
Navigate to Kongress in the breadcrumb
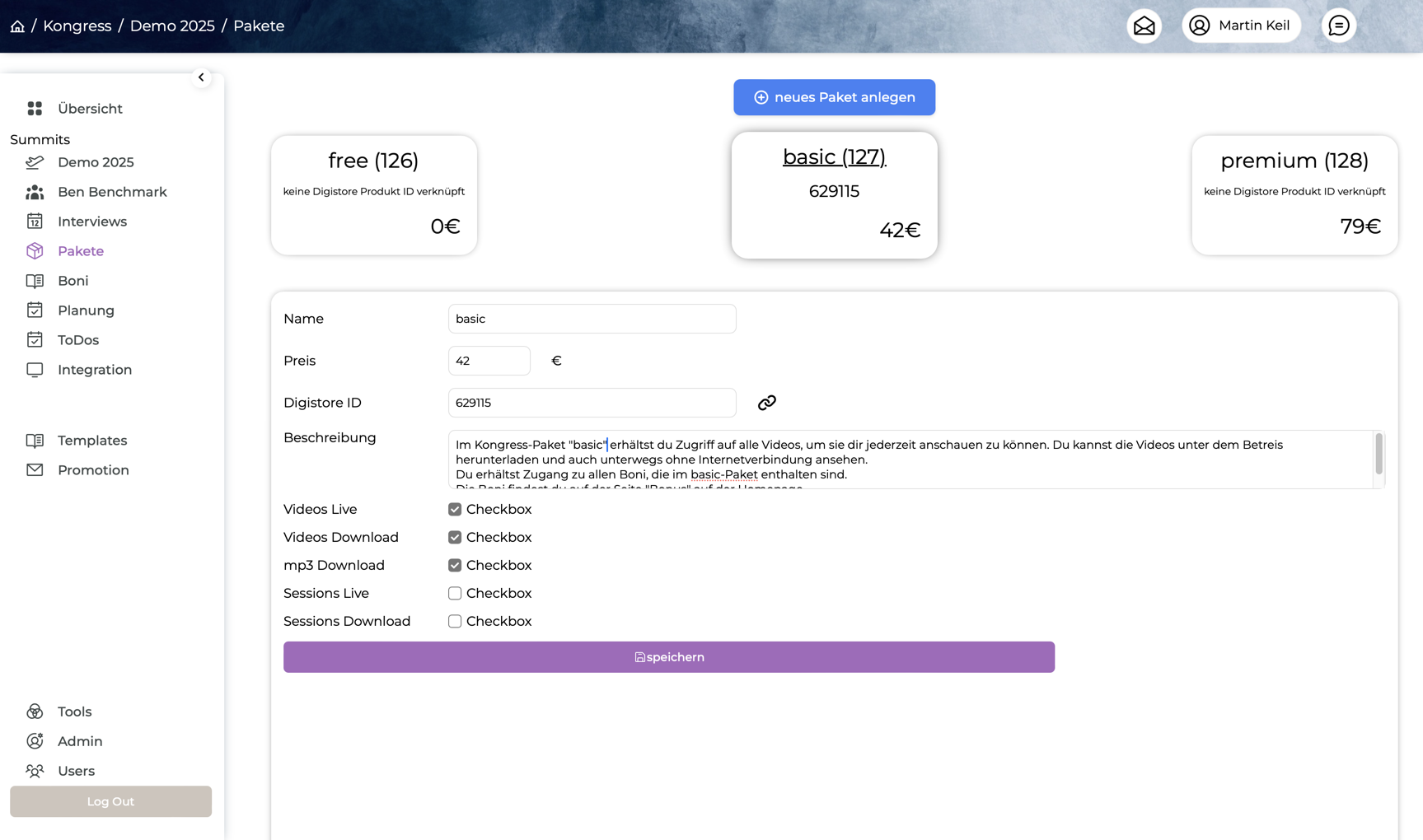point(77,26)
